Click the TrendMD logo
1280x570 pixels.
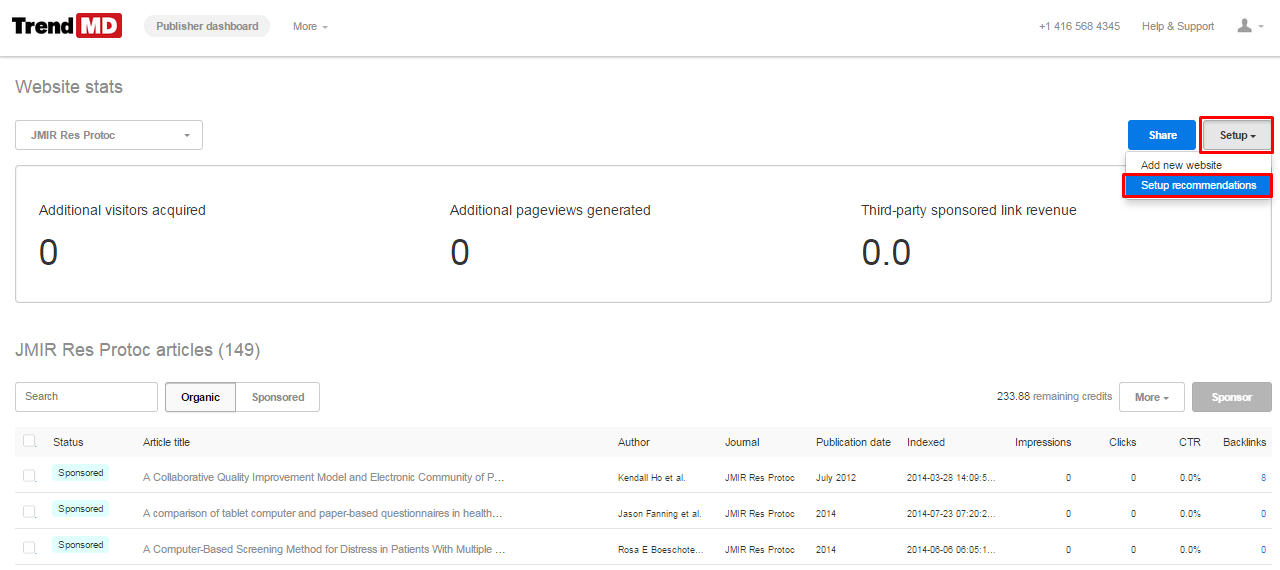(x=67, y=26)
